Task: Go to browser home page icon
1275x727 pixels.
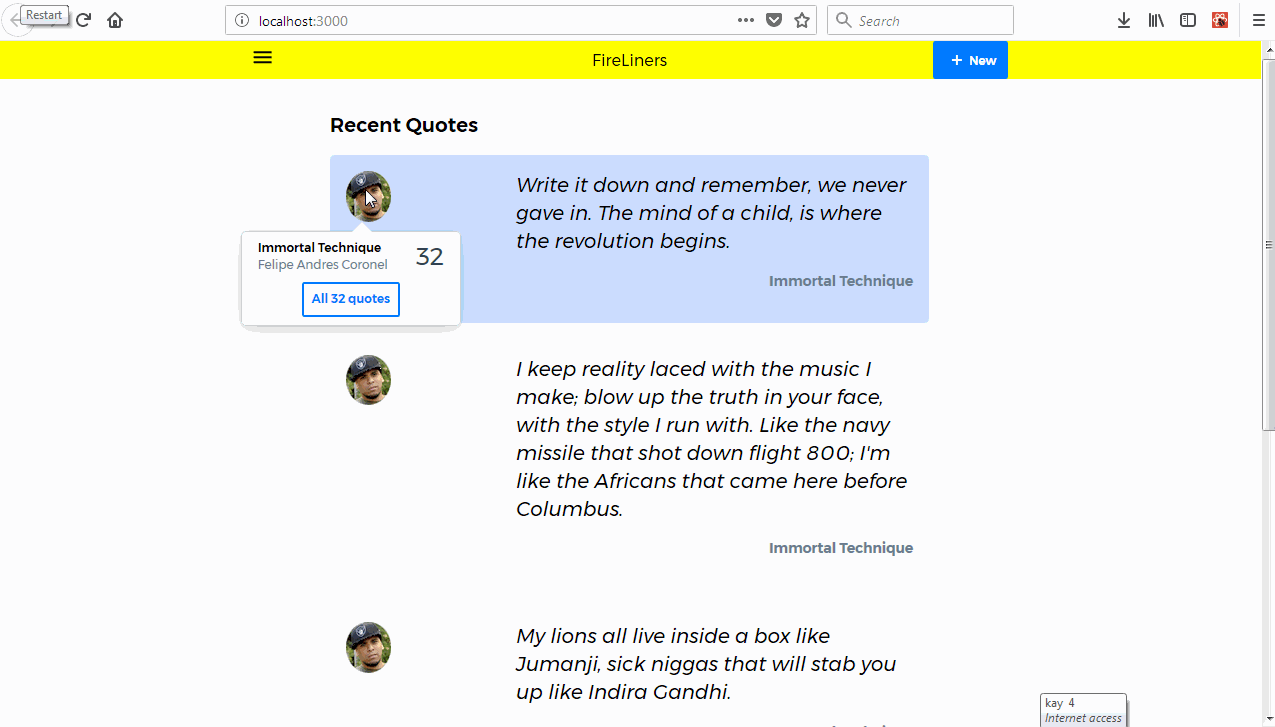Action: coord(115,20)
